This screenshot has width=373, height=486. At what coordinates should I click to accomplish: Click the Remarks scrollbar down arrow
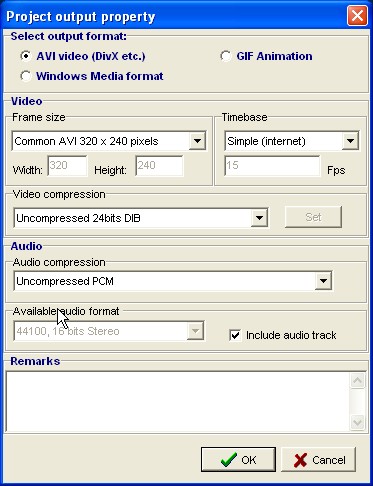(x=357, y=422)
